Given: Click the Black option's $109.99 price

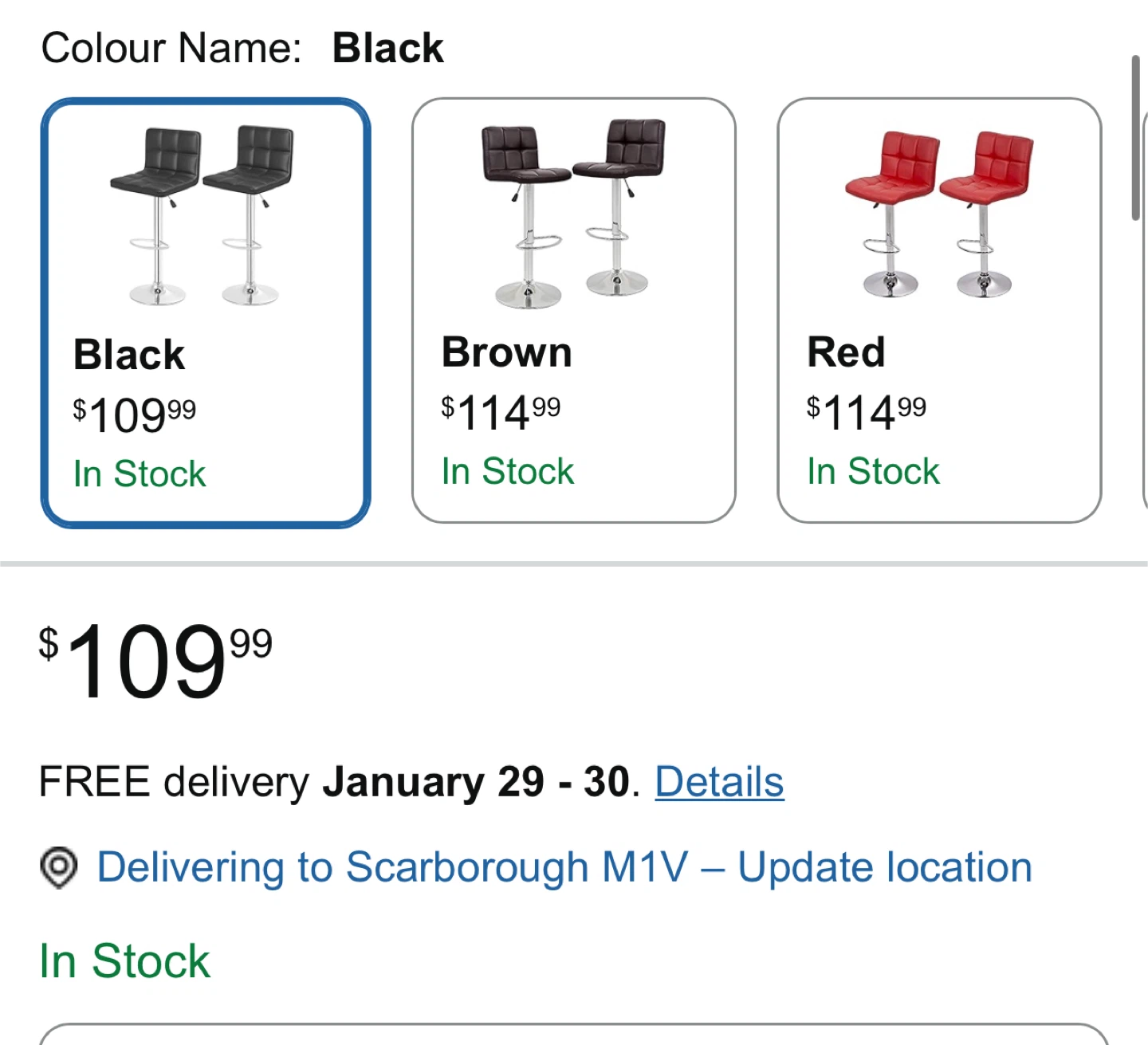Looking at the screenshot, I should [x=134, y=414].
